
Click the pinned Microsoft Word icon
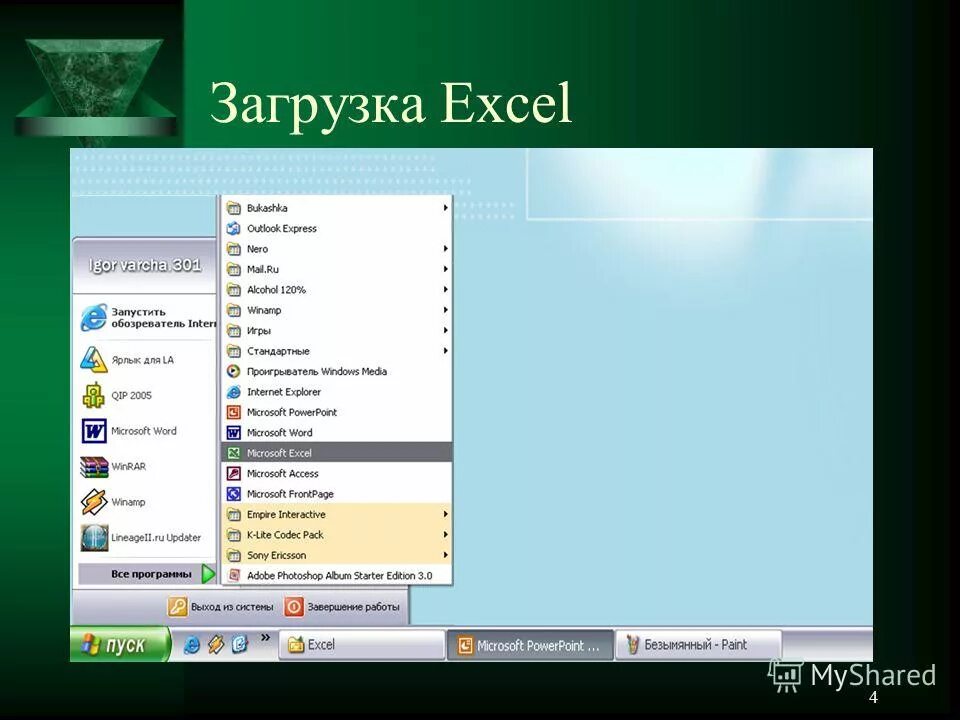94,431
